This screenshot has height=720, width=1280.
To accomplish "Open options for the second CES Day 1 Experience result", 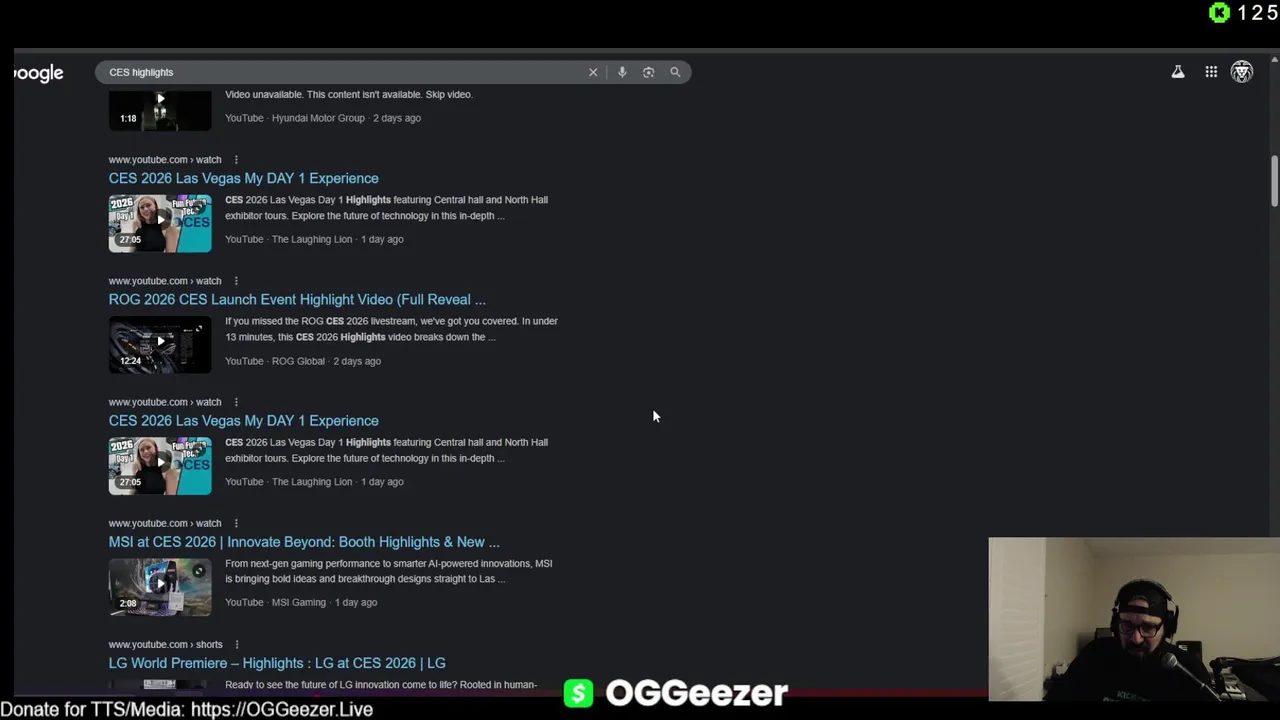I will click(236, 402).
